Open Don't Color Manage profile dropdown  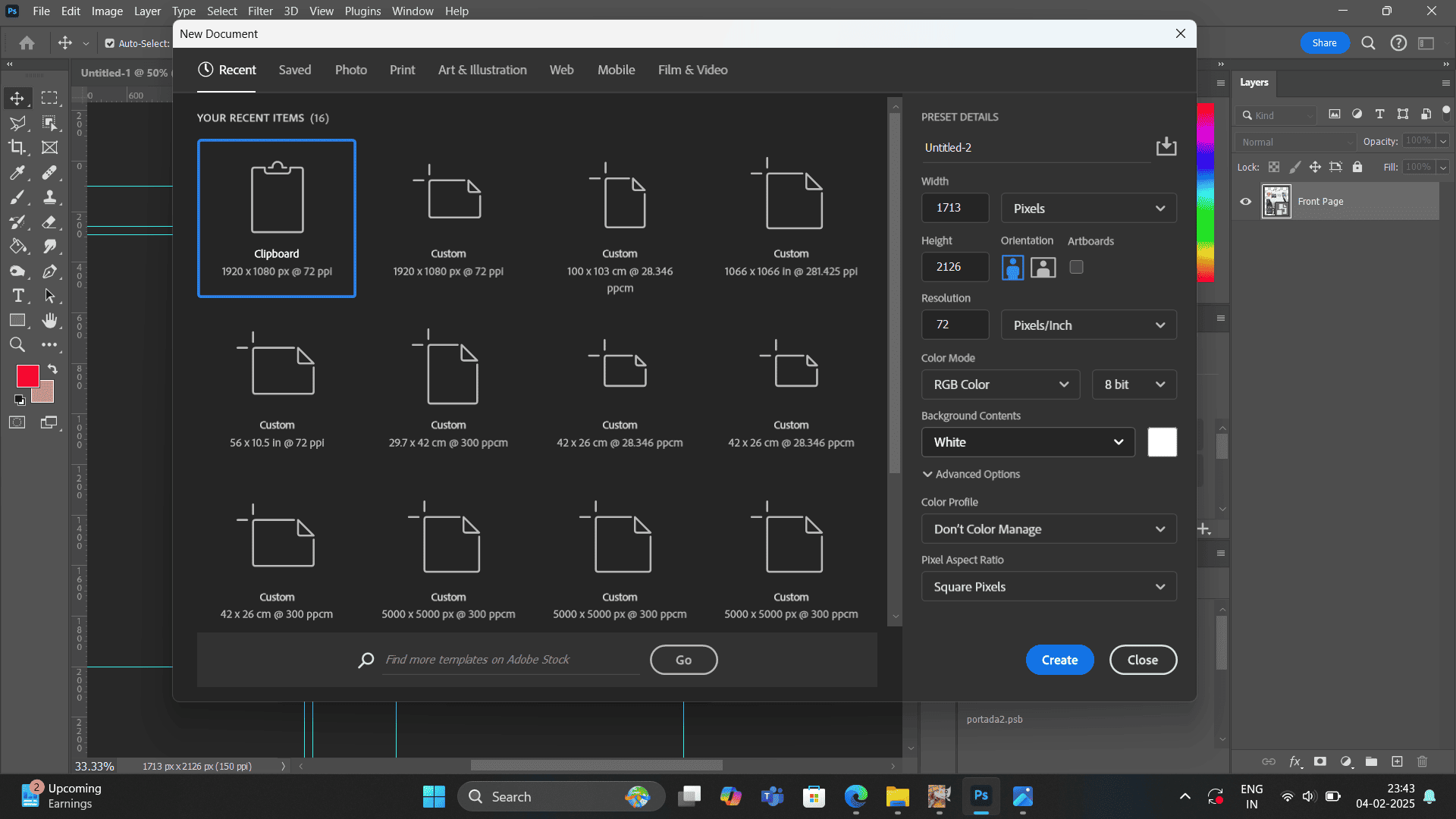1049,529
